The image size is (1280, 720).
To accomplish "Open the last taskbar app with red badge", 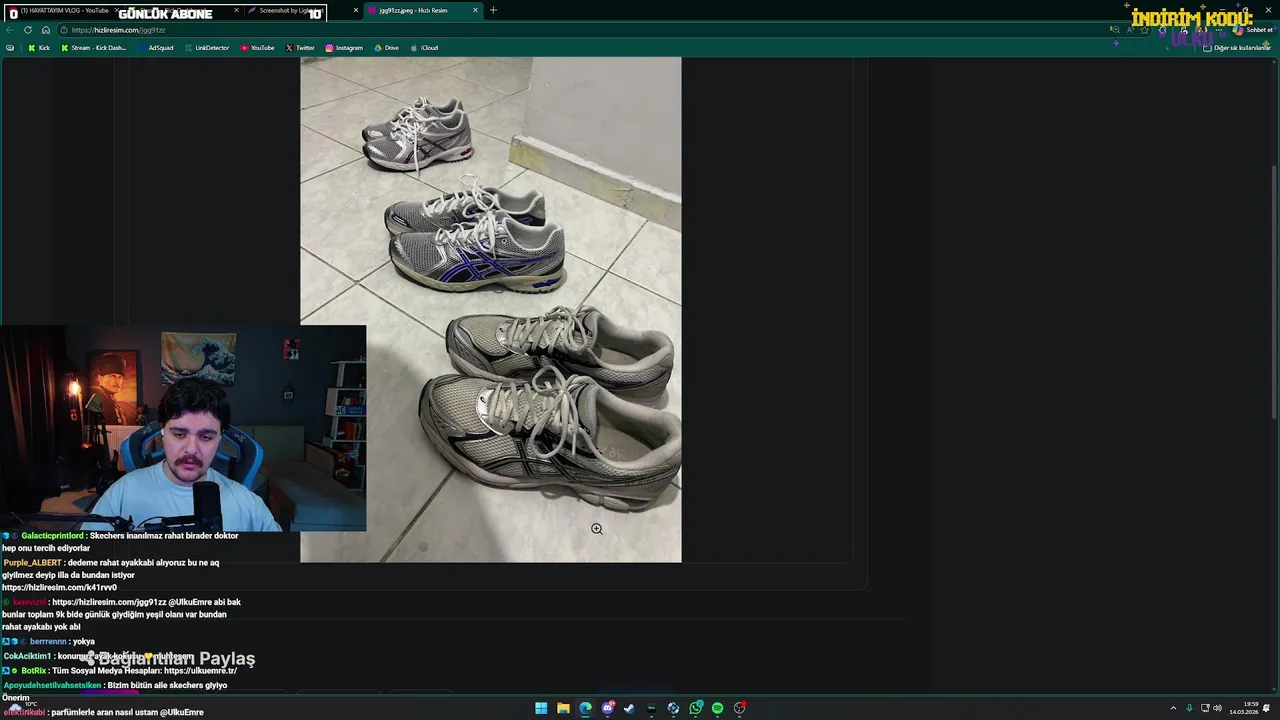I will (739, 708).
